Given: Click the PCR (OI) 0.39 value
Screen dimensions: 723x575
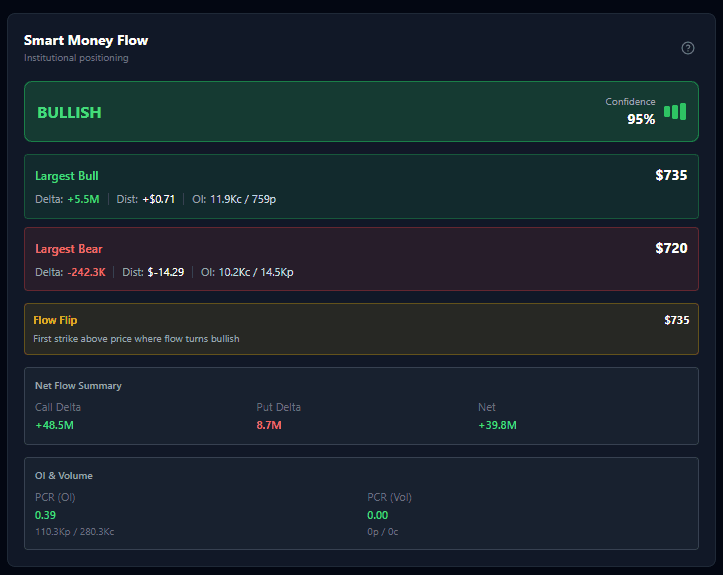Looking at the screenshot, I should tap(45, 515).
